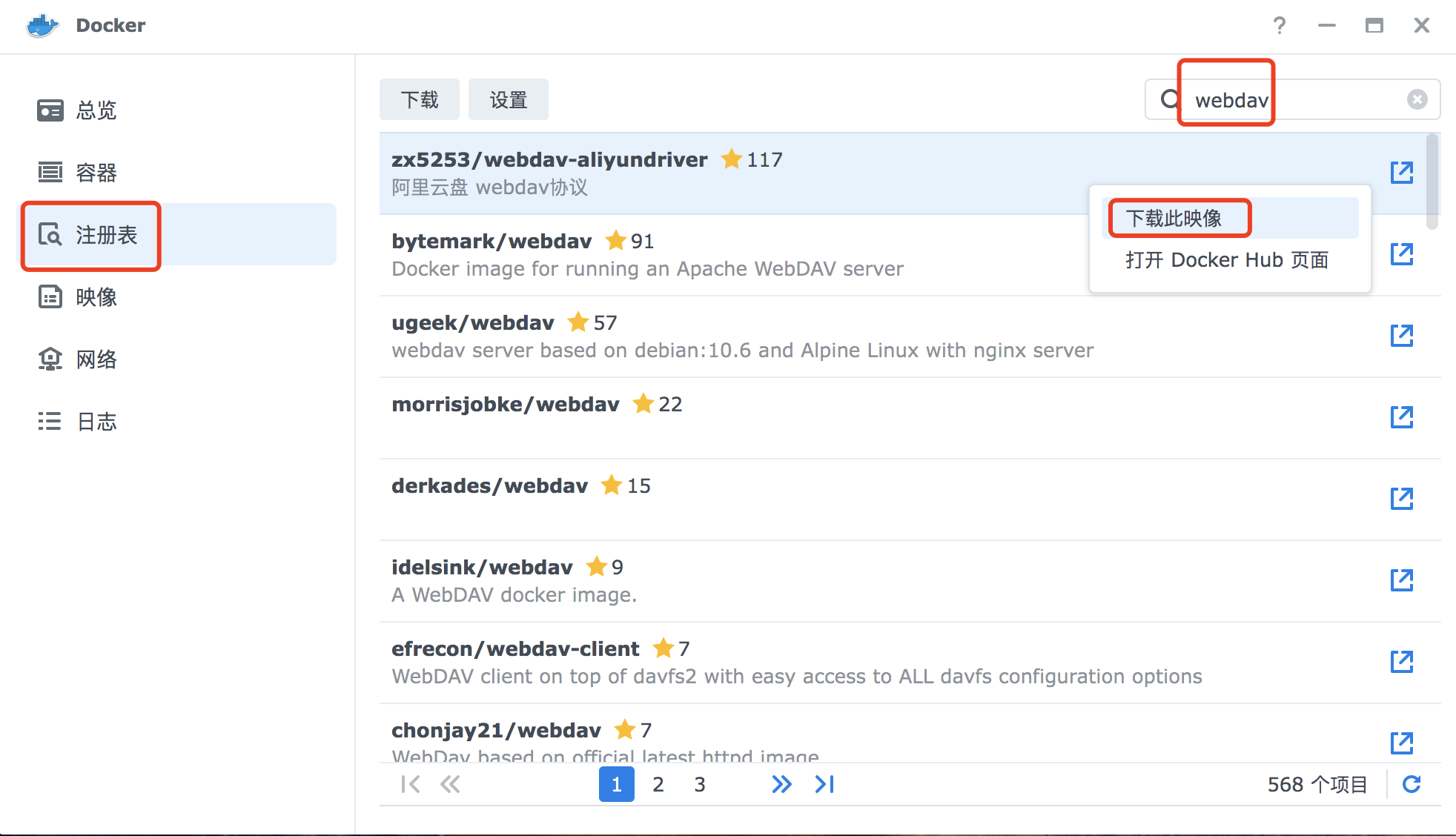
Task: Go to page 3 of results
Action: tap(699, 784)
